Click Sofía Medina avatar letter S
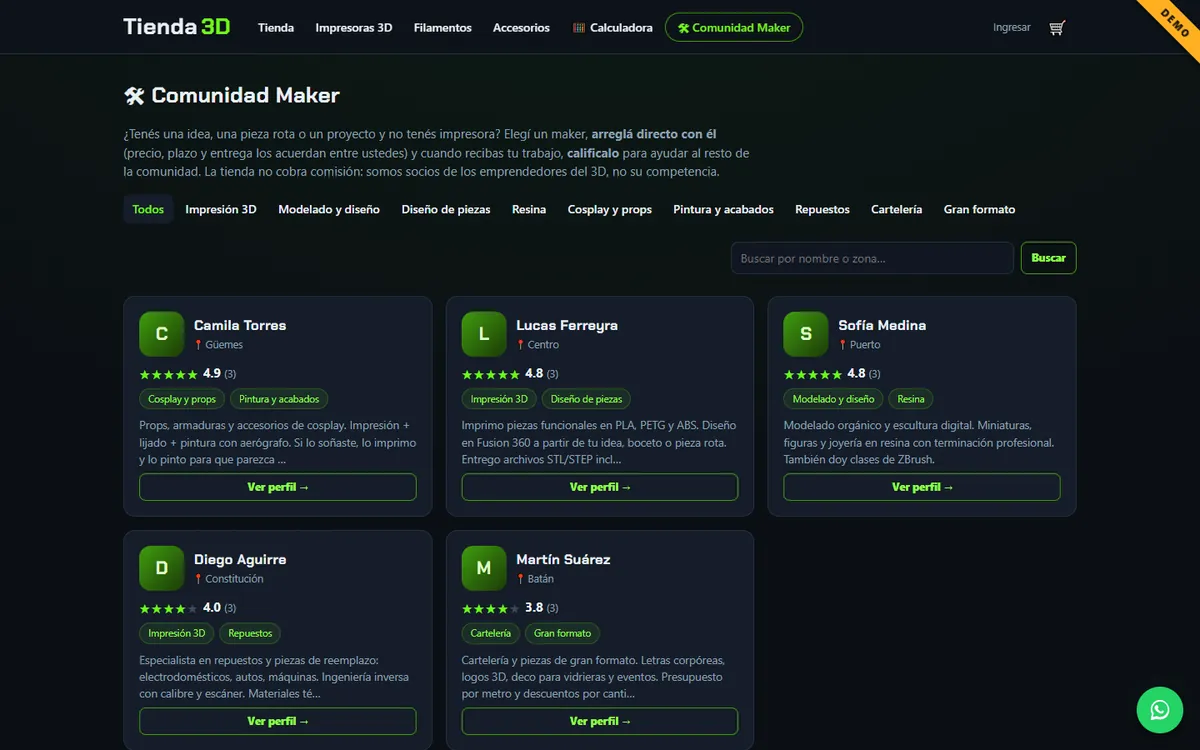This screenshot has height=750, width=1200. tap(806, 334)
